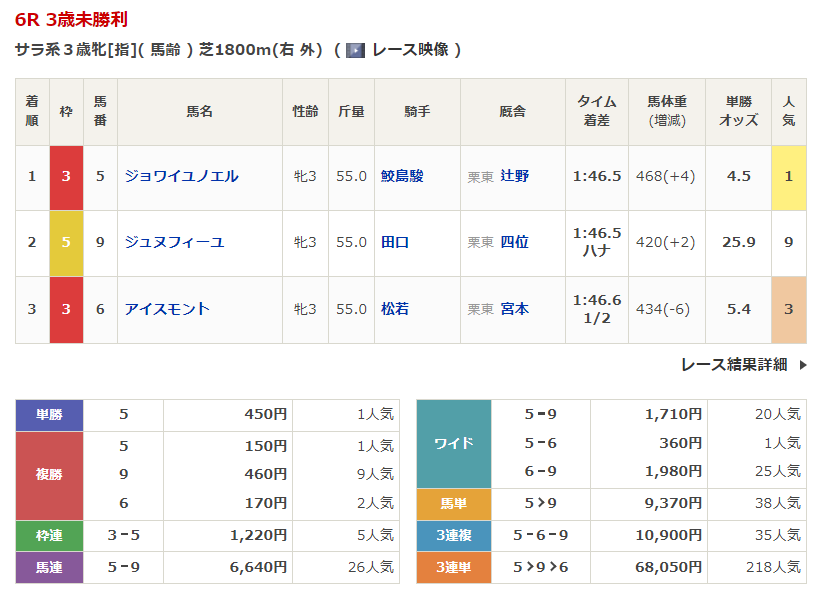Select the orange 3連単 payout label
821x591 pixels.
[x=453, y=567]
